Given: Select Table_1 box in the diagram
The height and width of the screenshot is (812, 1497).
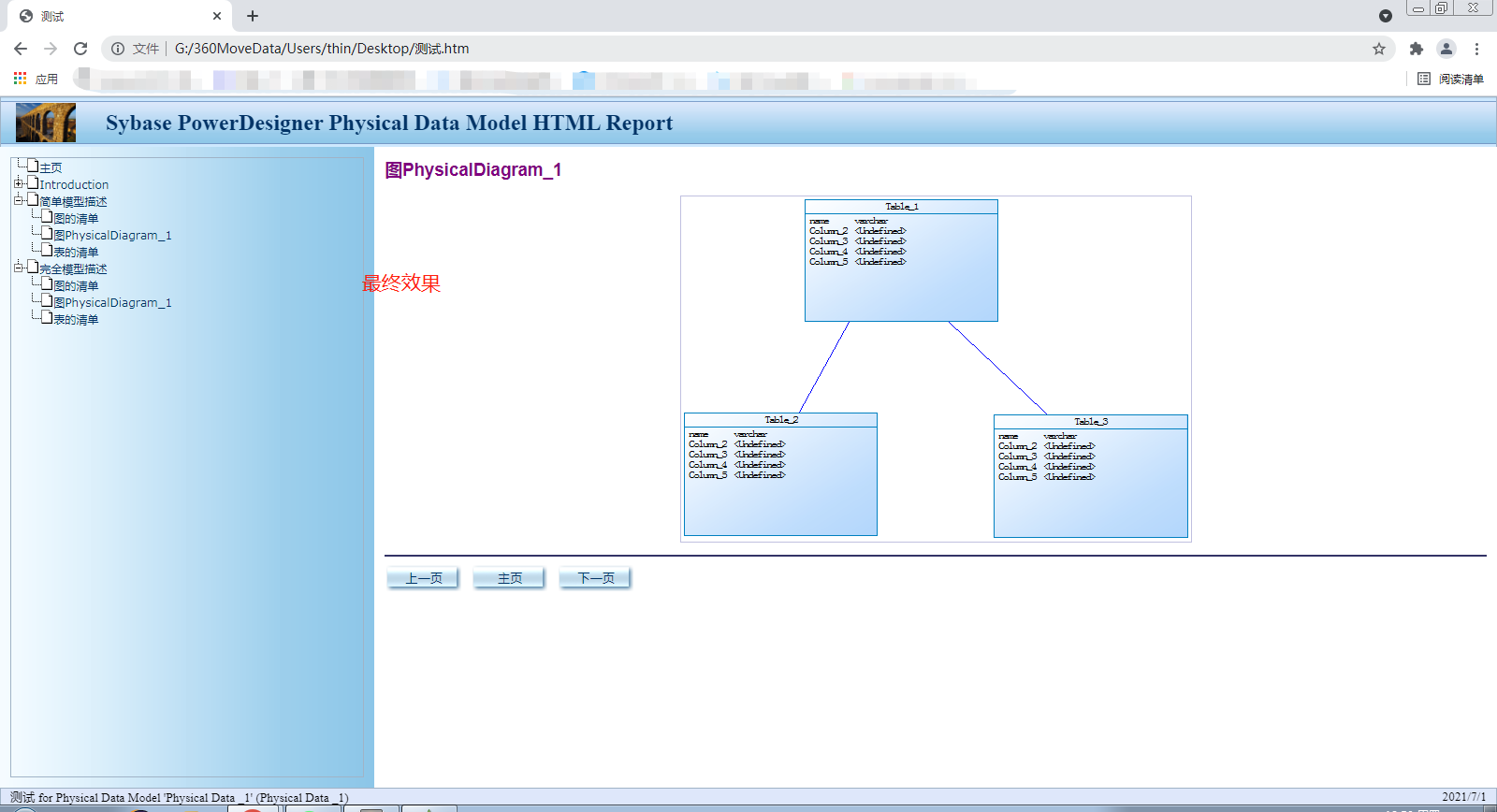Looking at the screenshot, I should [901, 260].
